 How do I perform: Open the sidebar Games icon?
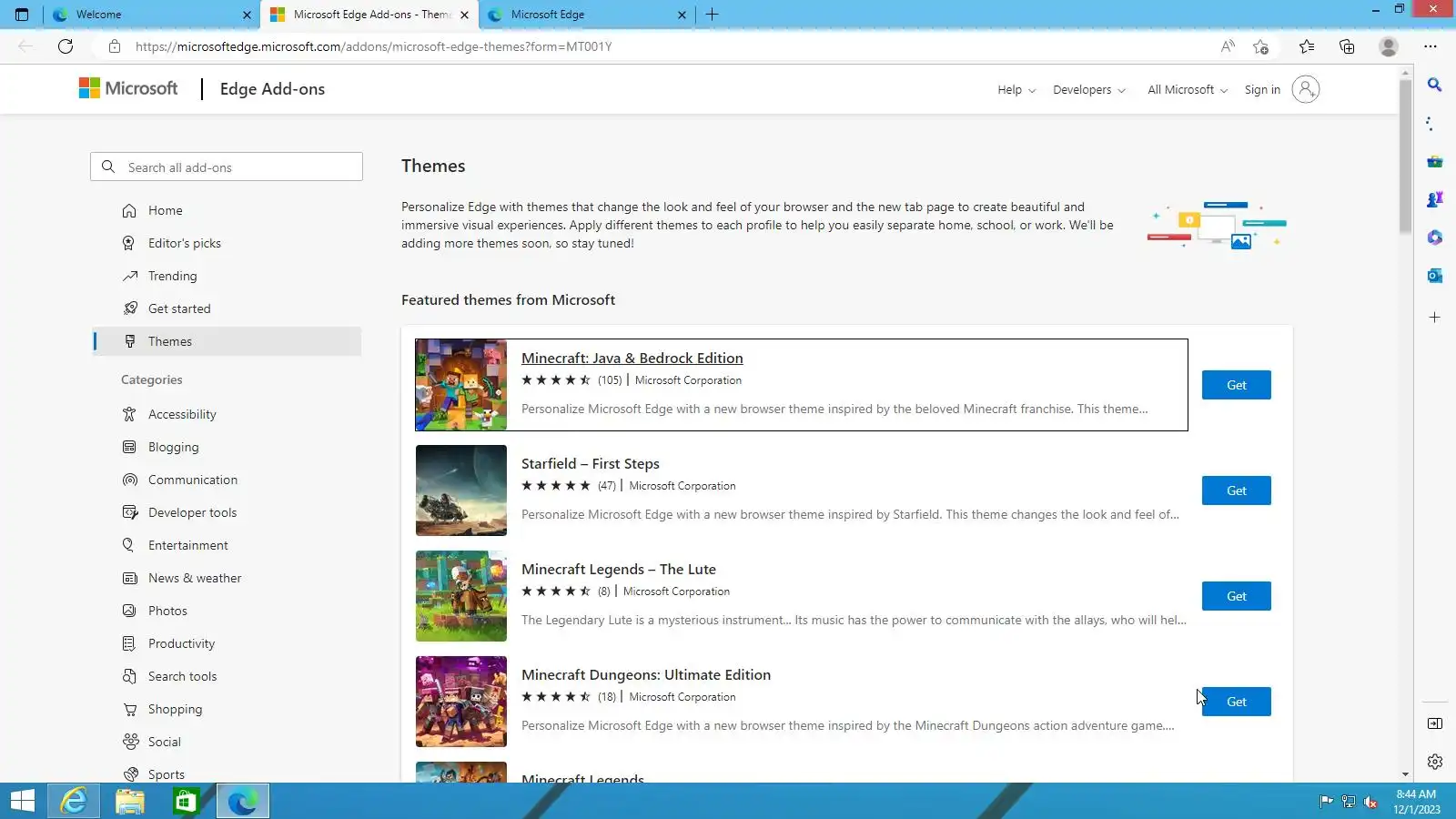pos(1435,199)
